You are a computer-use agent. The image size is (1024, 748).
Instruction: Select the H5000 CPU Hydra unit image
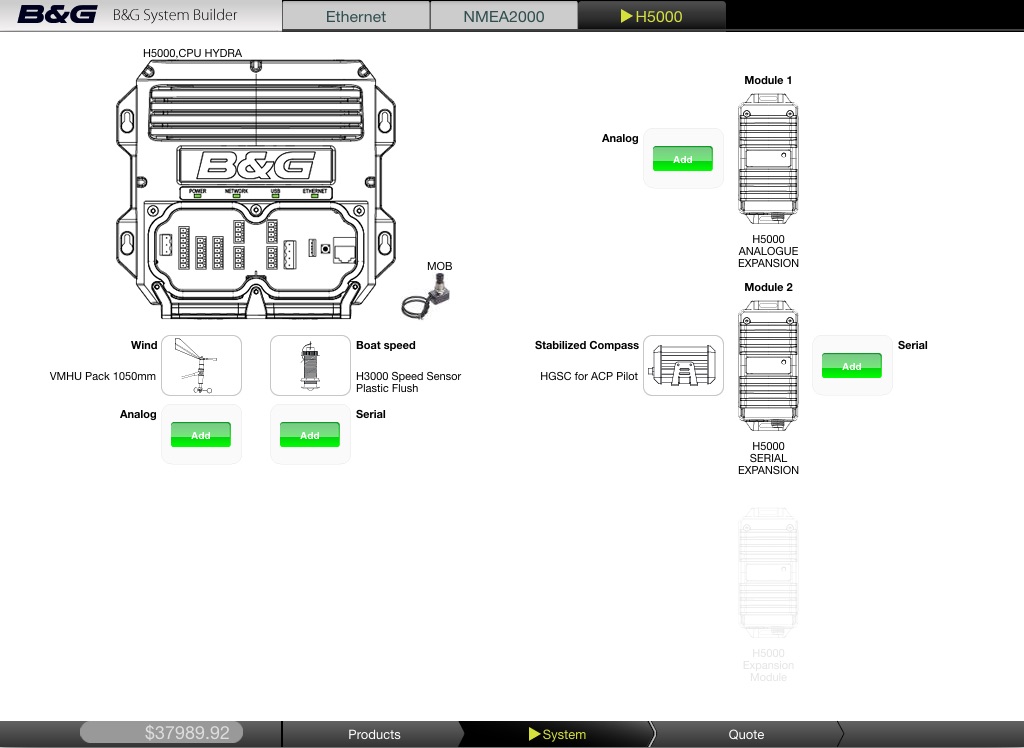click(x=255, y=189)
